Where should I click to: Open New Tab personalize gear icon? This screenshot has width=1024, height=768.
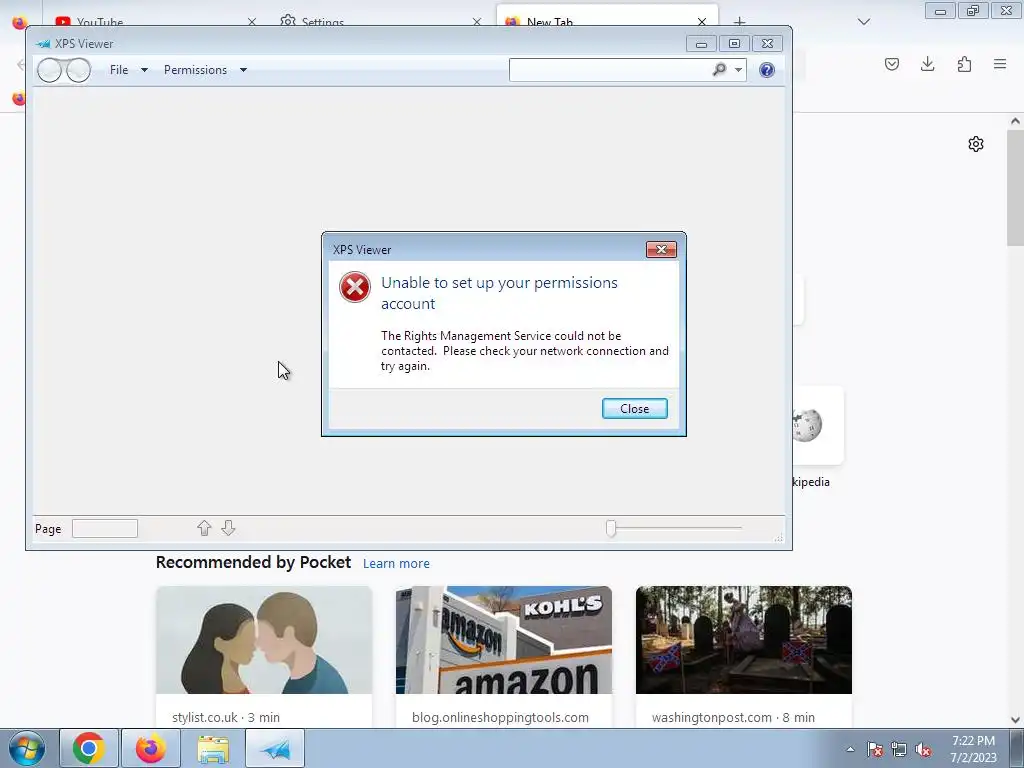(976, 144)
